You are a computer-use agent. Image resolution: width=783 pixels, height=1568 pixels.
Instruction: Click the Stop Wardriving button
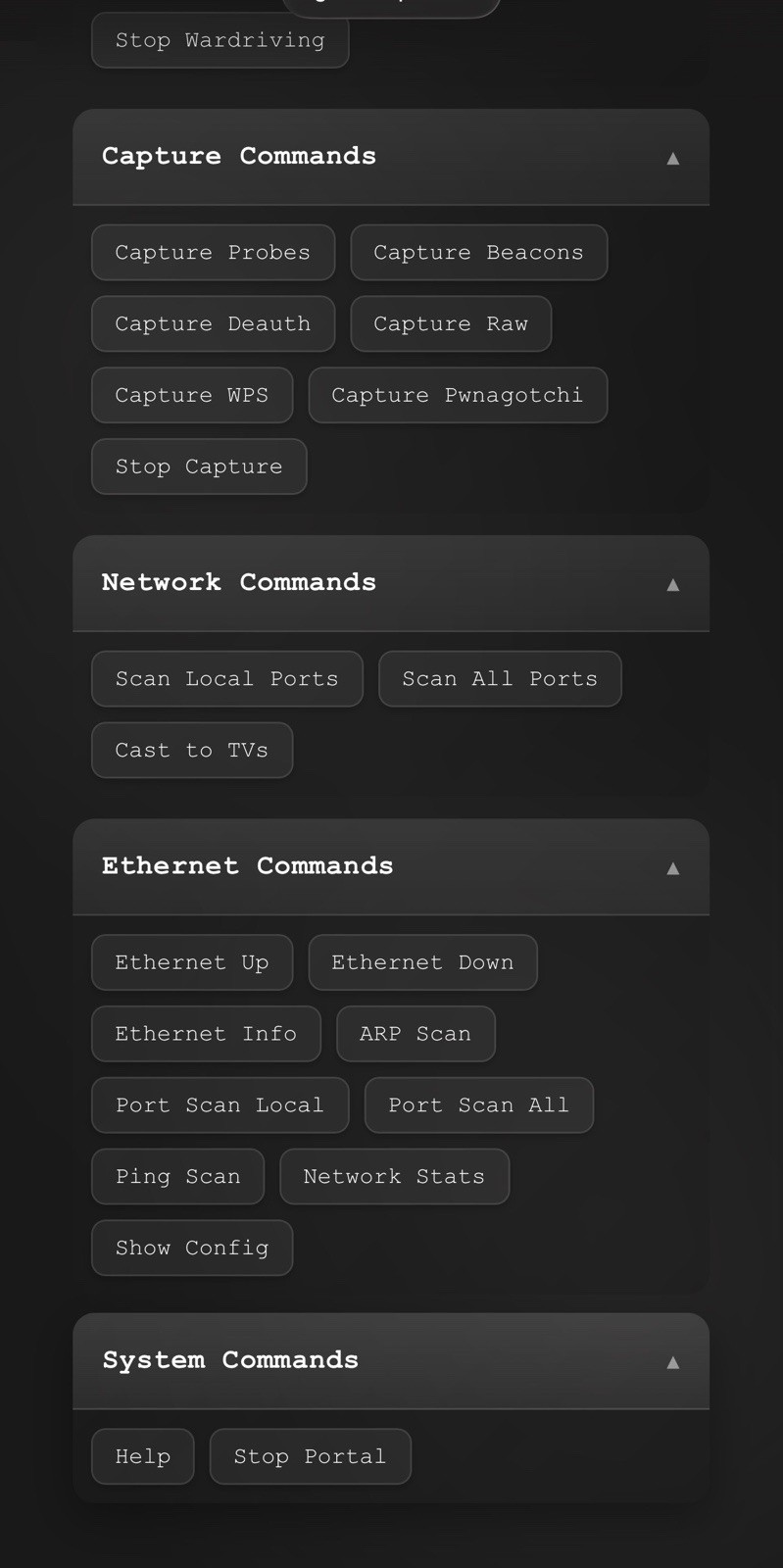[220, 40]
